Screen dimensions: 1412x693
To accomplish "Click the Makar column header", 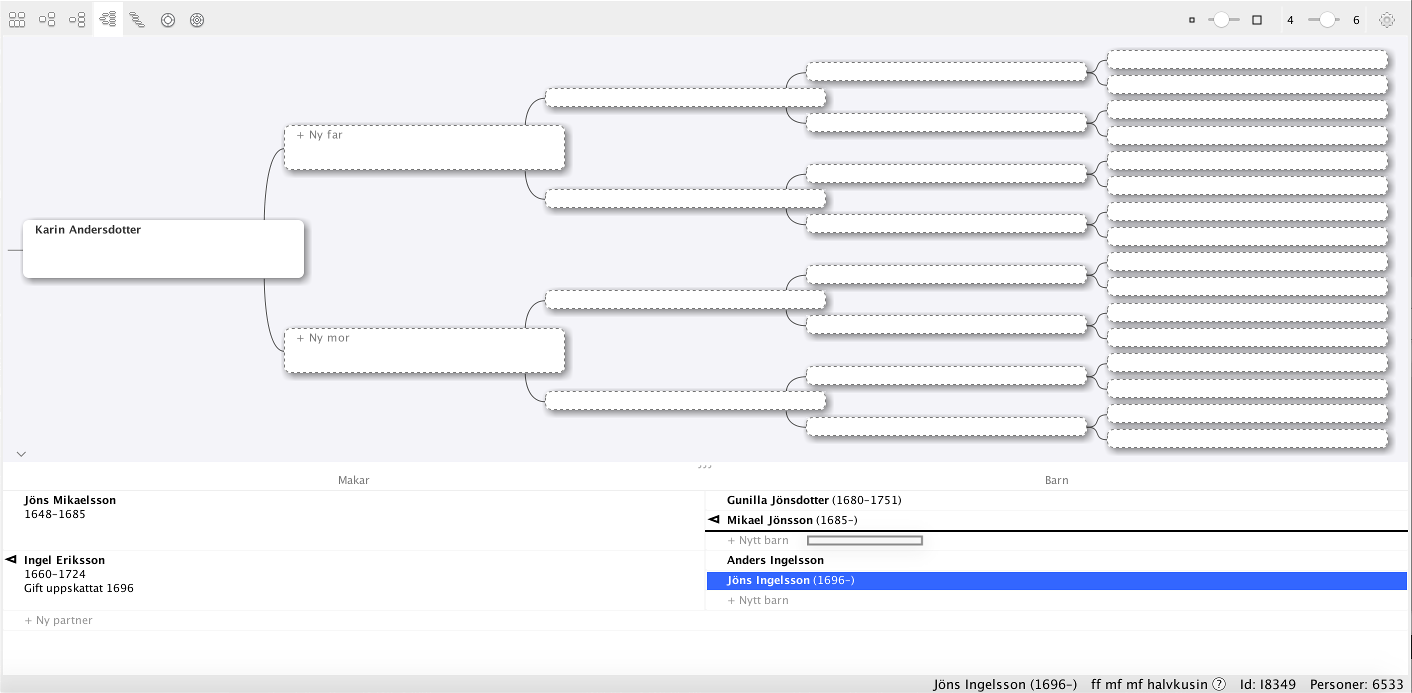I will (x=353, y=480).
